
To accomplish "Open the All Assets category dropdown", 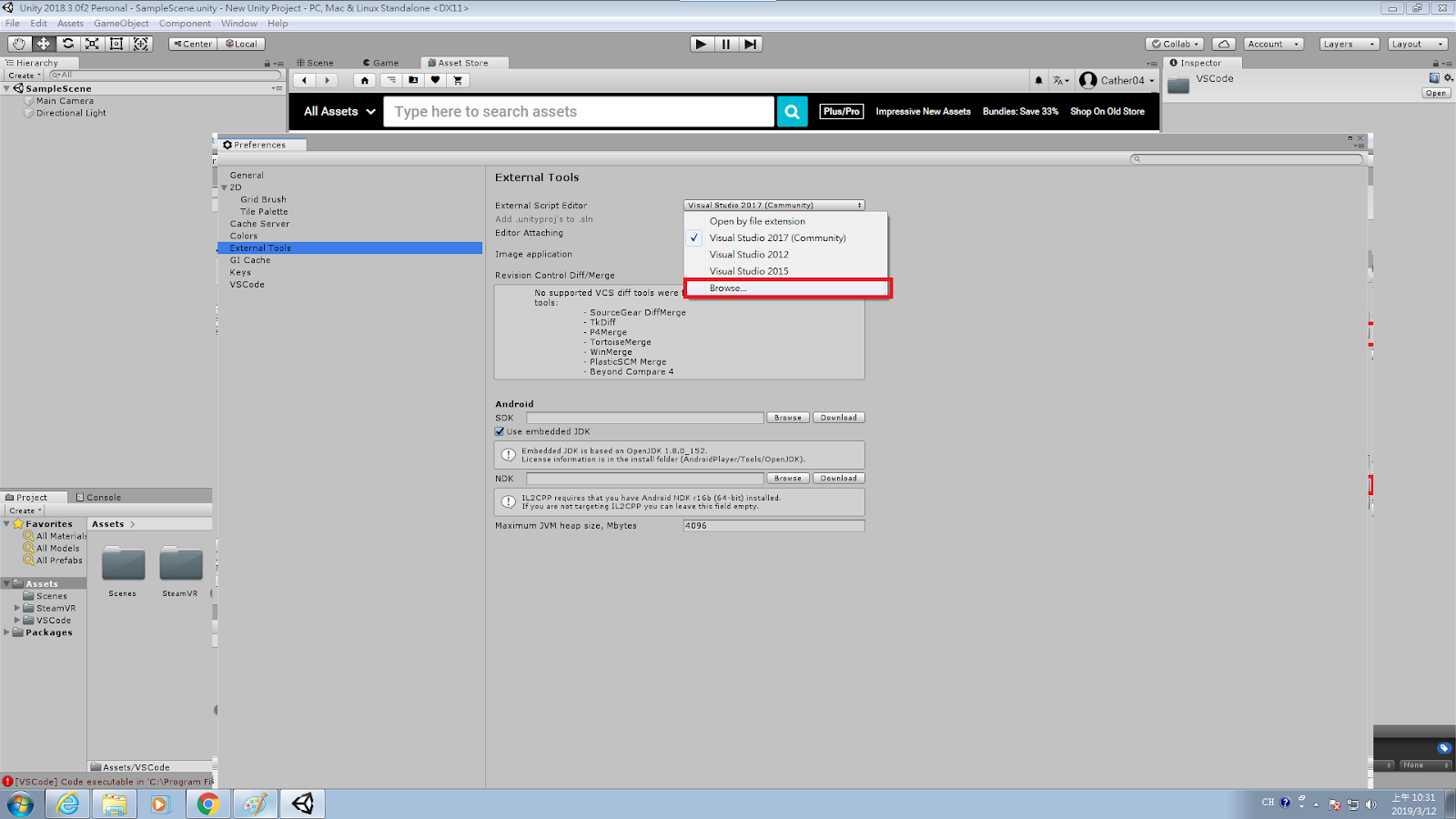I will [339, 111].
